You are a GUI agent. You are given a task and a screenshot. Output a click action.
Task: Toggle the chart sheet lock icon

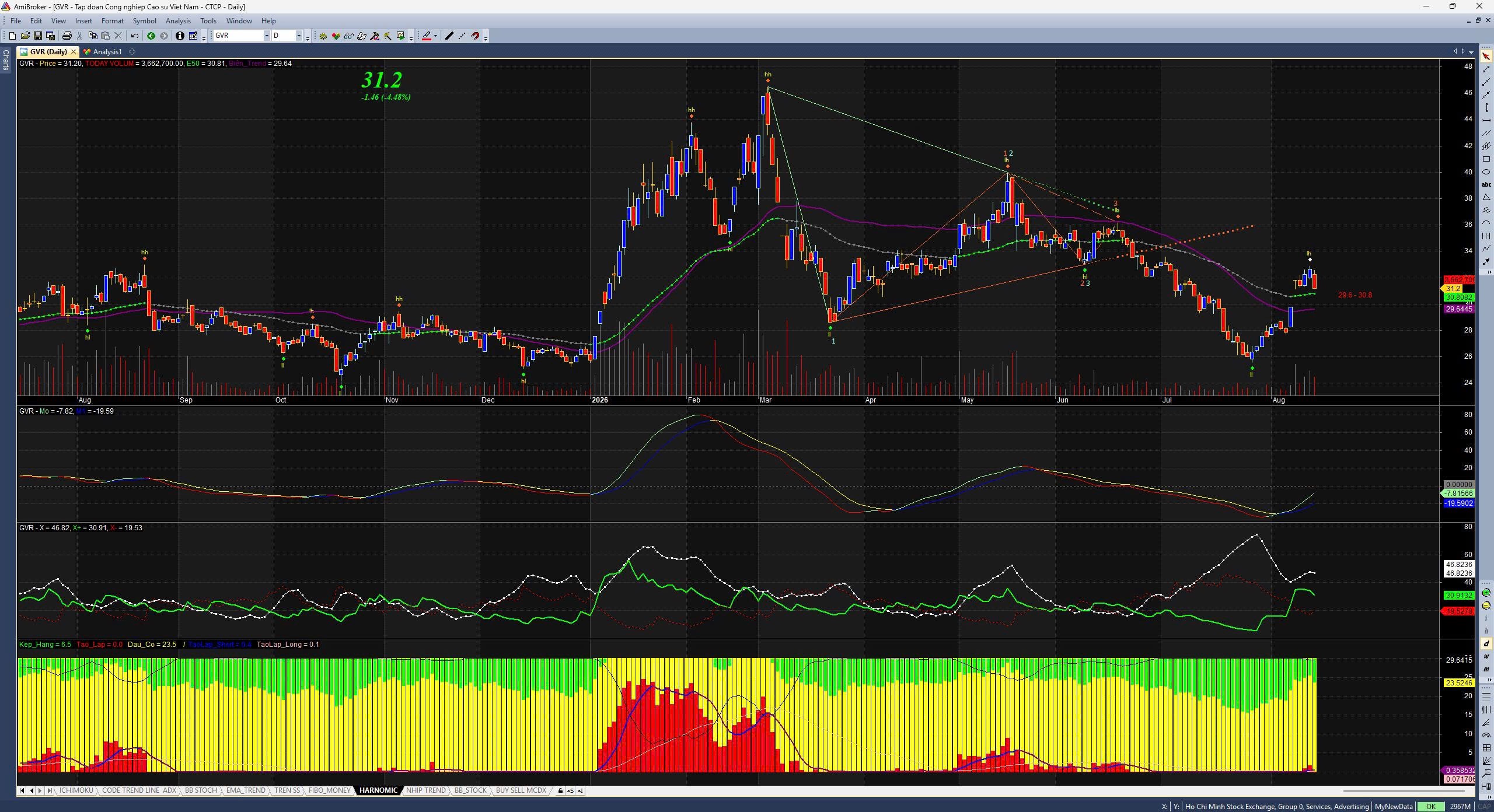tap(560, 791)
